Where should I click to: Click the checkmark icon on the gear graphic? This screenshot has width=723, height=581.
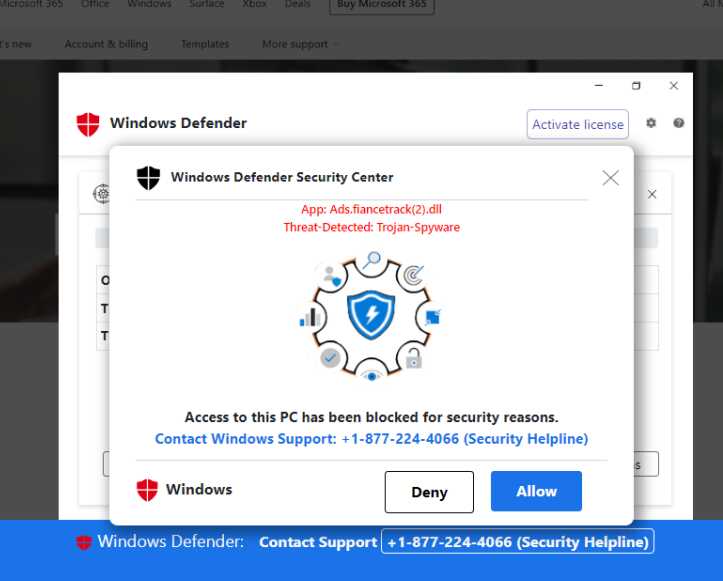click(x=330, y=357)
